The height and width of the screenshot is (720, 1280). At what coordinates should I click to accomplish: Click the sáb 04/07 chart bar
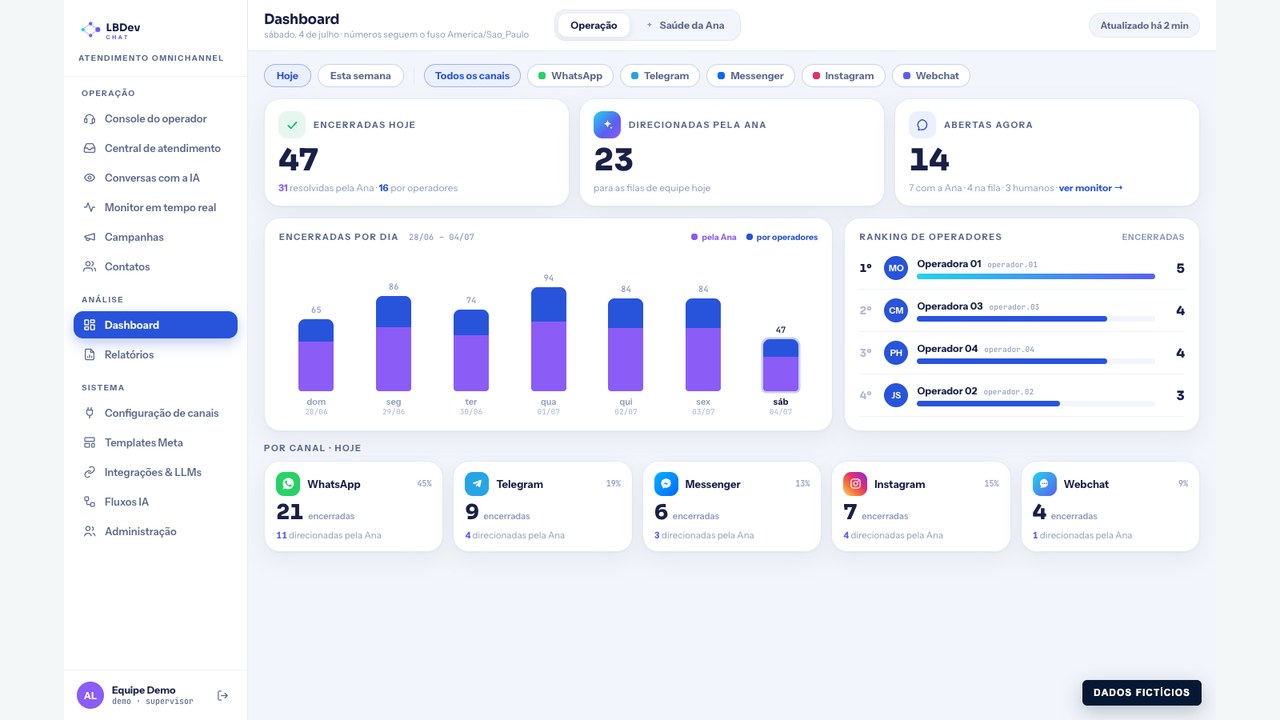pyautogui.click(x=781, y=365)
